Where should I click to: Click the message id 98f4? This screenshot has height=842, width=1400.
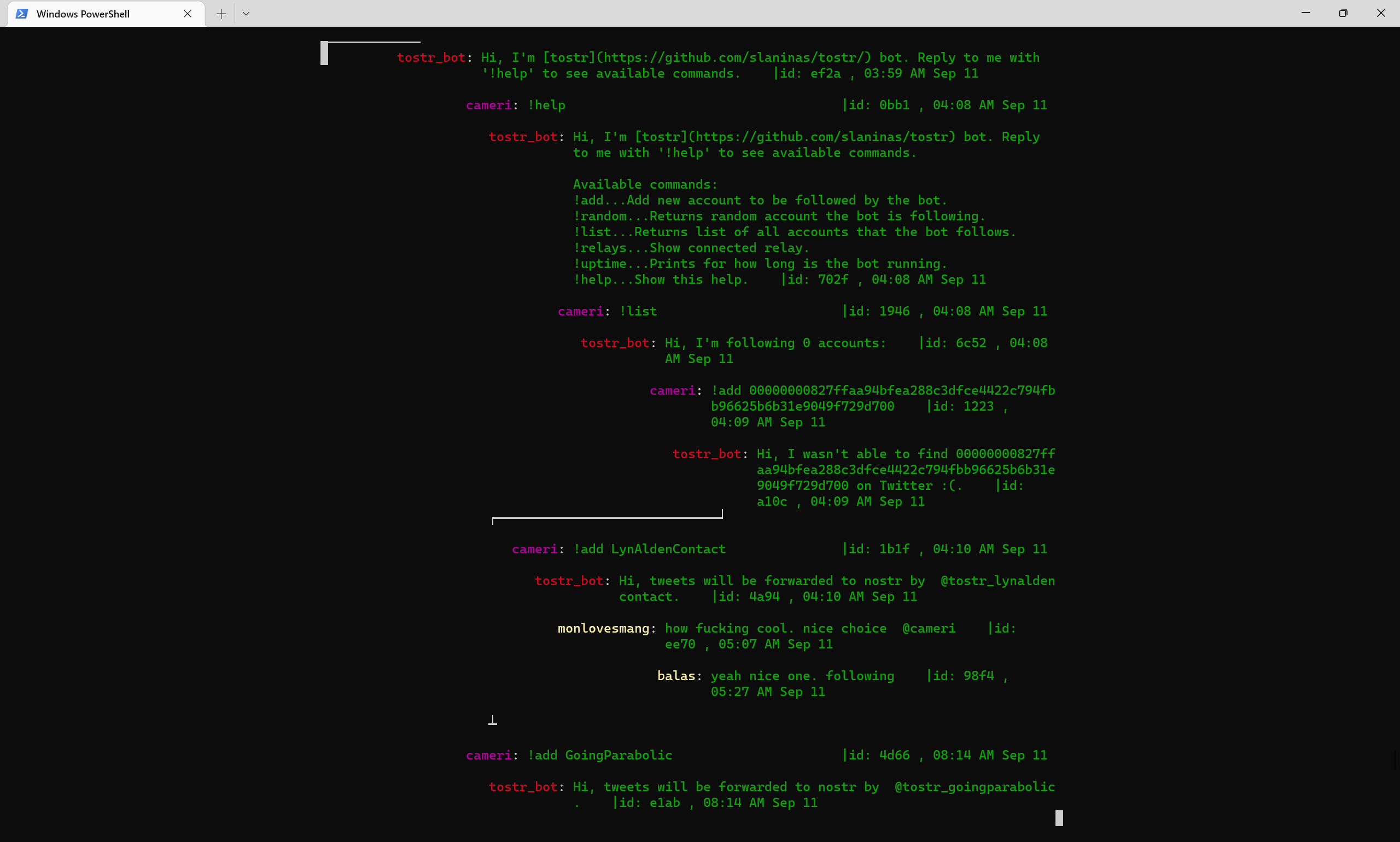pyautogui.click(x=978, y=676)
